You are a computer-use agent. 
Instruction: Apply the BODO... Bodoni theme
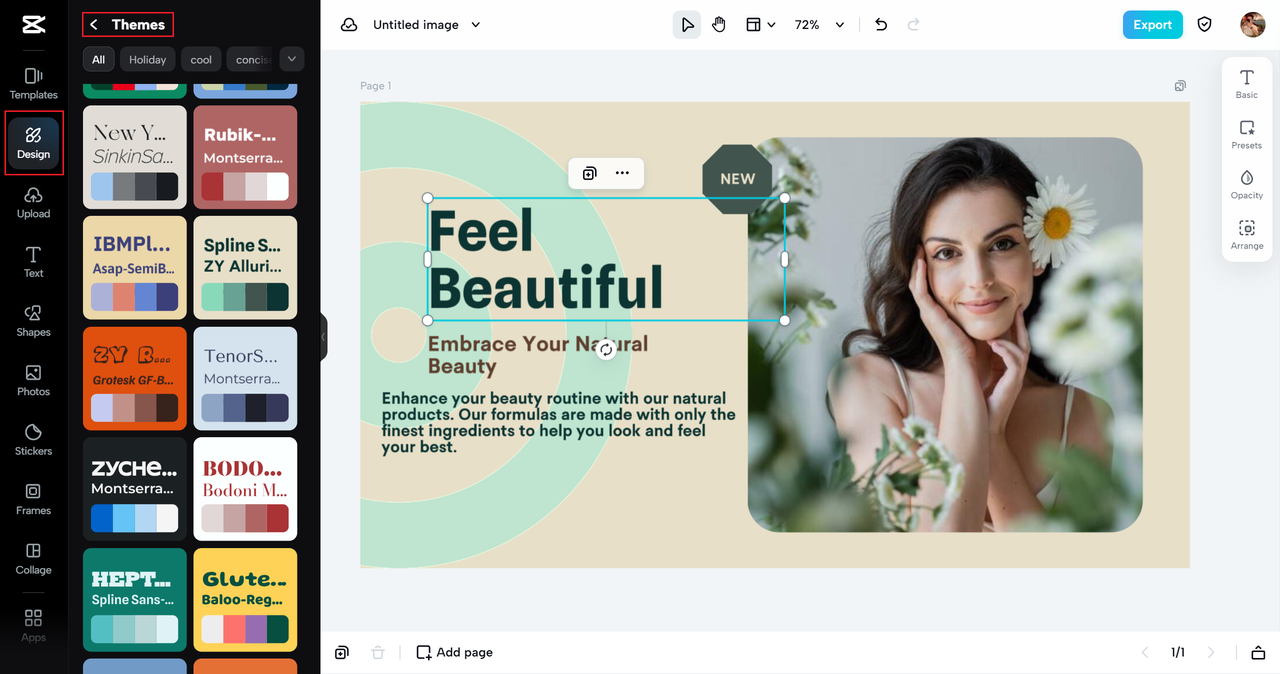coord(245,489)
